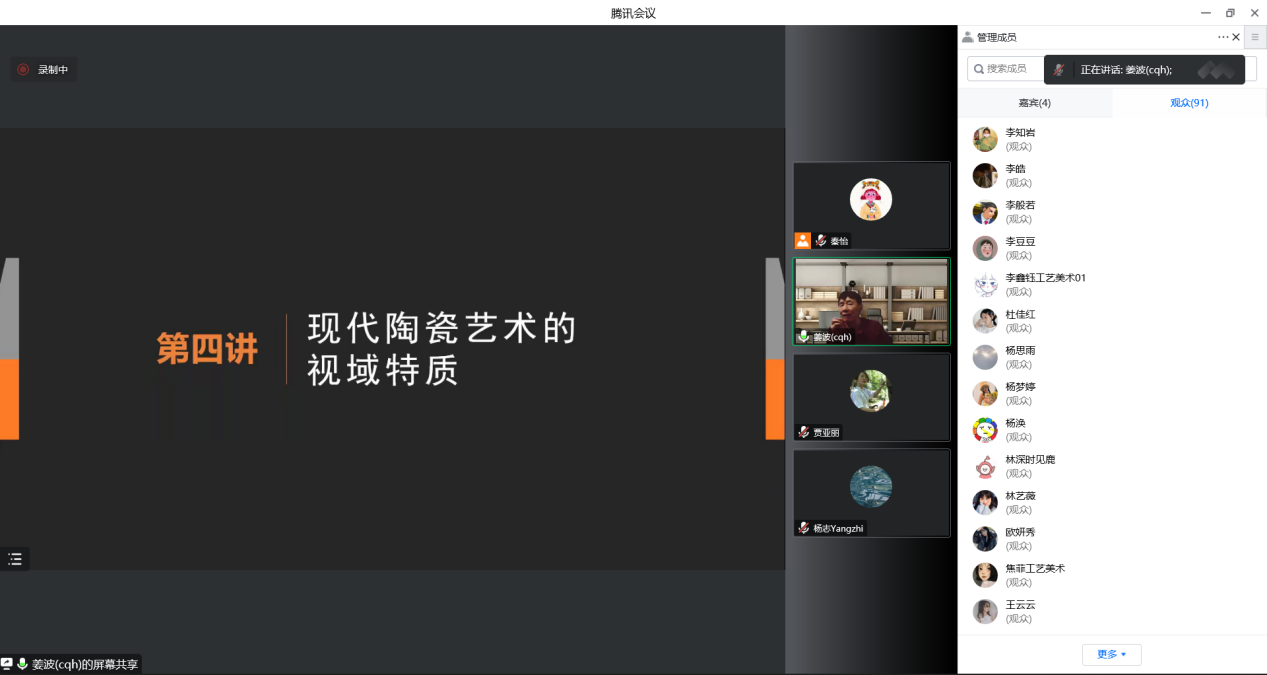
Task: Click the 搜索成员 search field
Action: click(1006, 68)
